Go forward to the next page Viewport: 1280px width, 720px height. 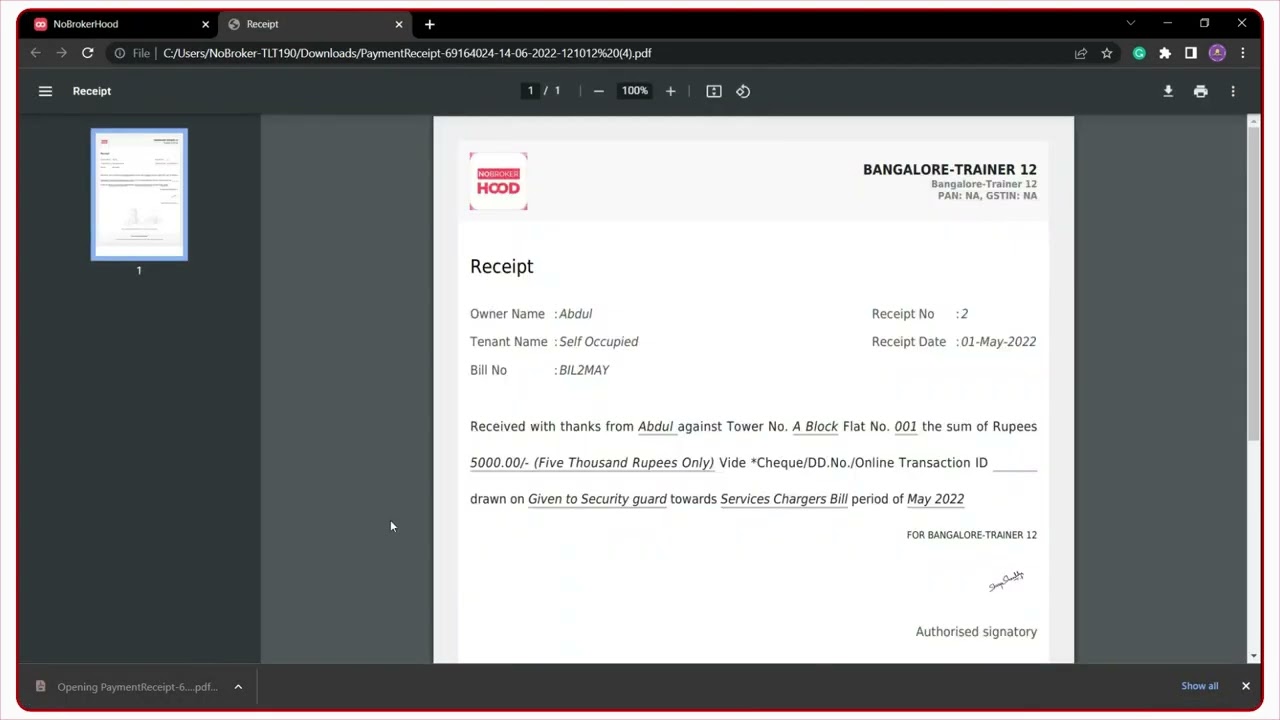[x=62, y=53]
